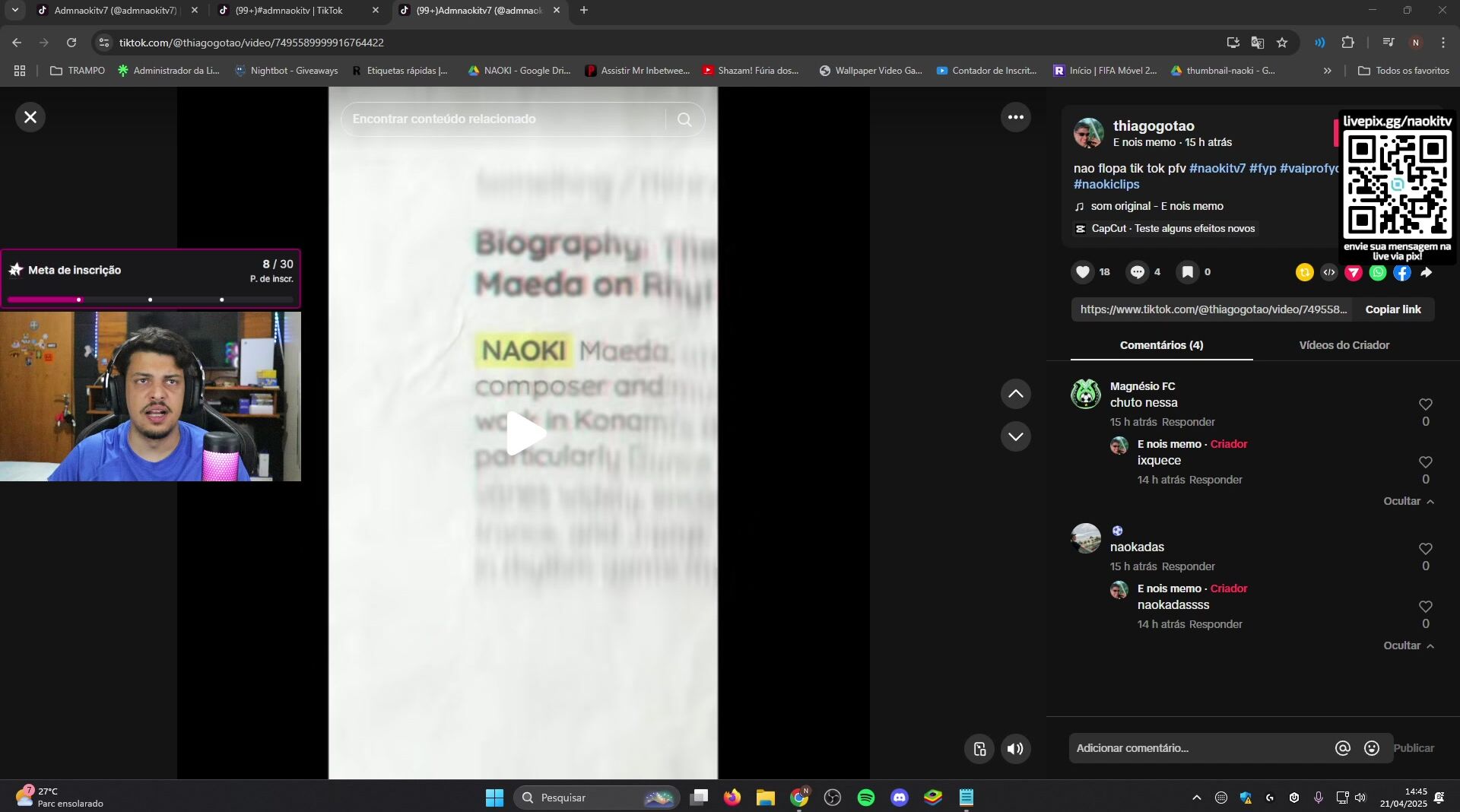Viewport: 1460px width, 812px height.
Task: Open the Windows Start menu
Action: (x=494, y=798)
